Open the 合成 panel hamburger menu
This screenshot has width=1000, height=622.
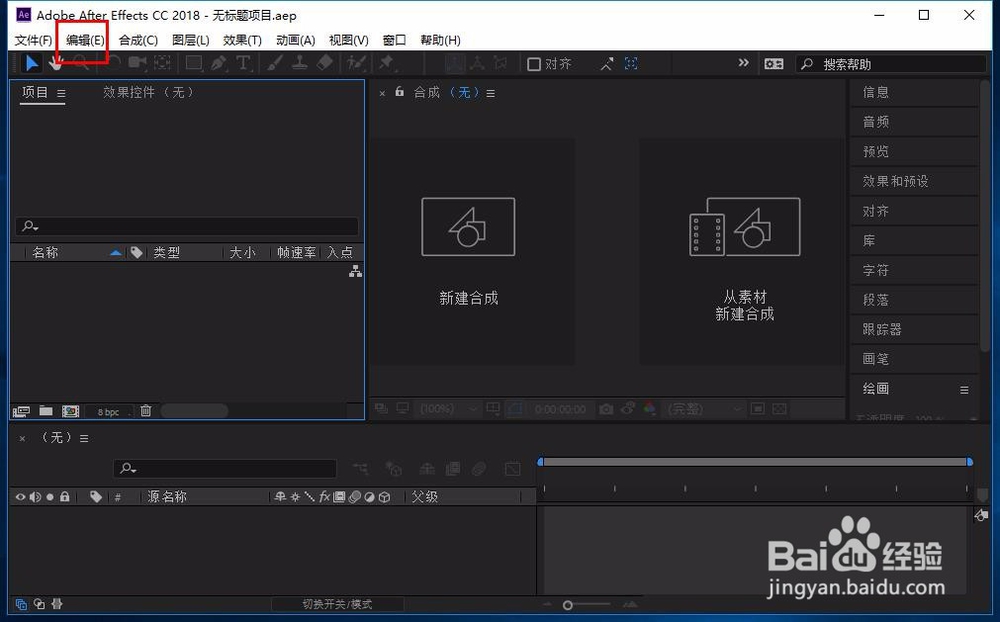pos(490,93)
